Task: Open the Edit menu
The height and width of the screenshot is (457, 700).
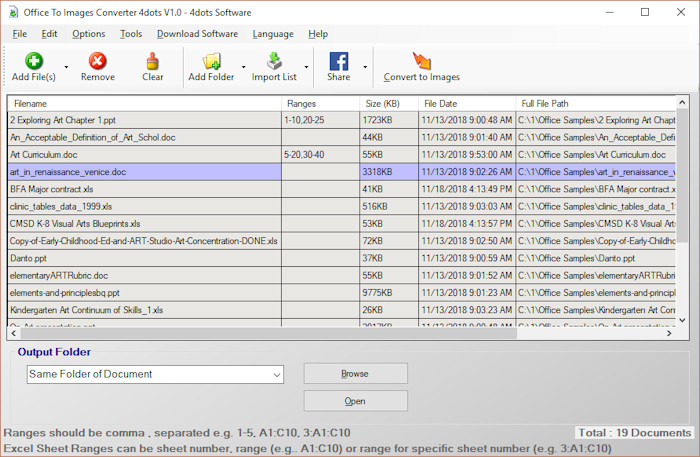Action: [x=49, y=34]
